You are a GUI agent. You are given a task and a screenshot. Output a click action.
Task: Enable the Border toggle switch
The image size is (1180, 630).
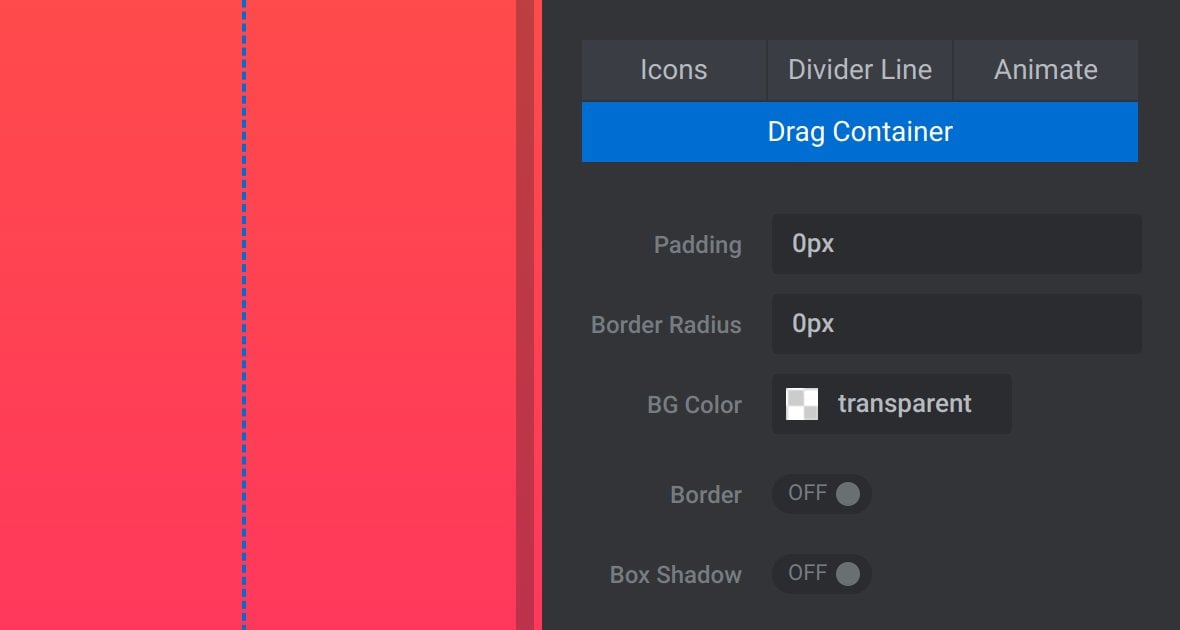coord(821,494)
